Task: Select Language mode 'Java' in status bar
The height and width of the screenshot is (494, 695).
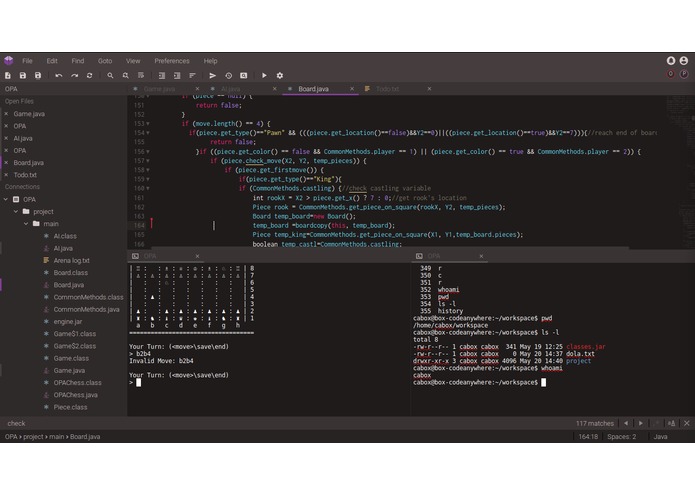Action: tap(660, 436)
